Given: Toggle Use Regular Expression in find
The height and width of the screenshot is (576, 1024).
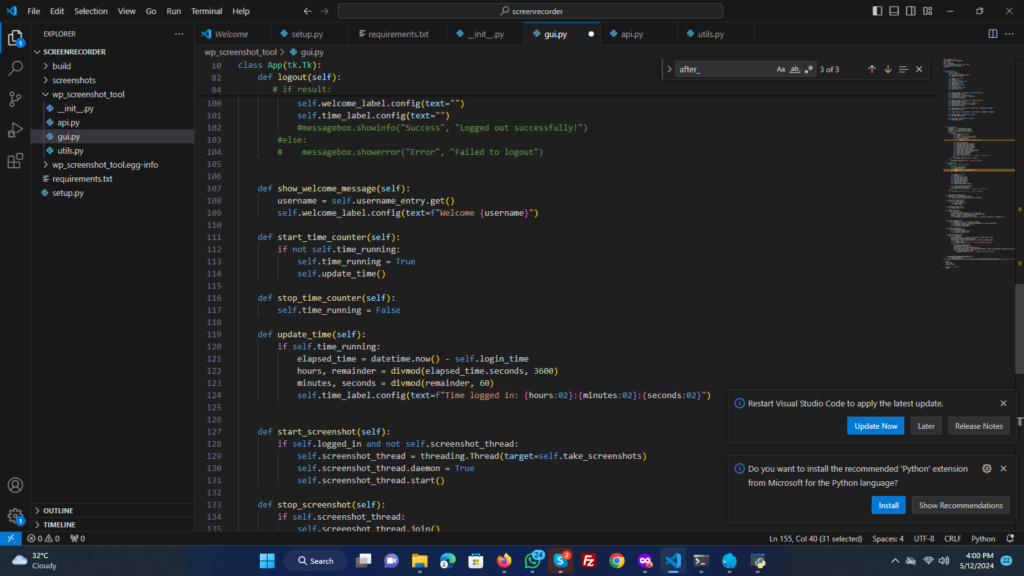Looking at the screenshot, I should 809,69.
